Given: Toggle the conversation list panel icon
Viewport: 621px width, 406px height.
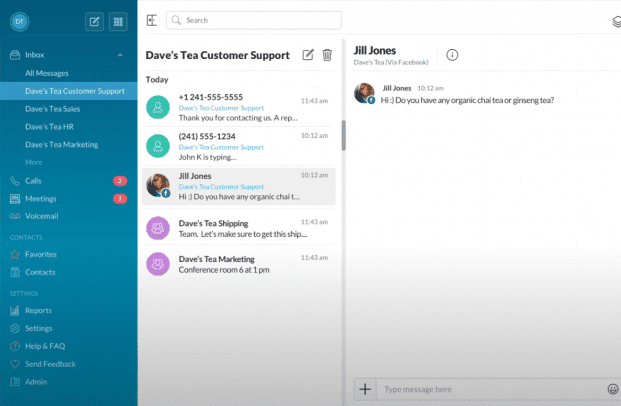Looking at the screenshot, I should (x=151, y=20).
